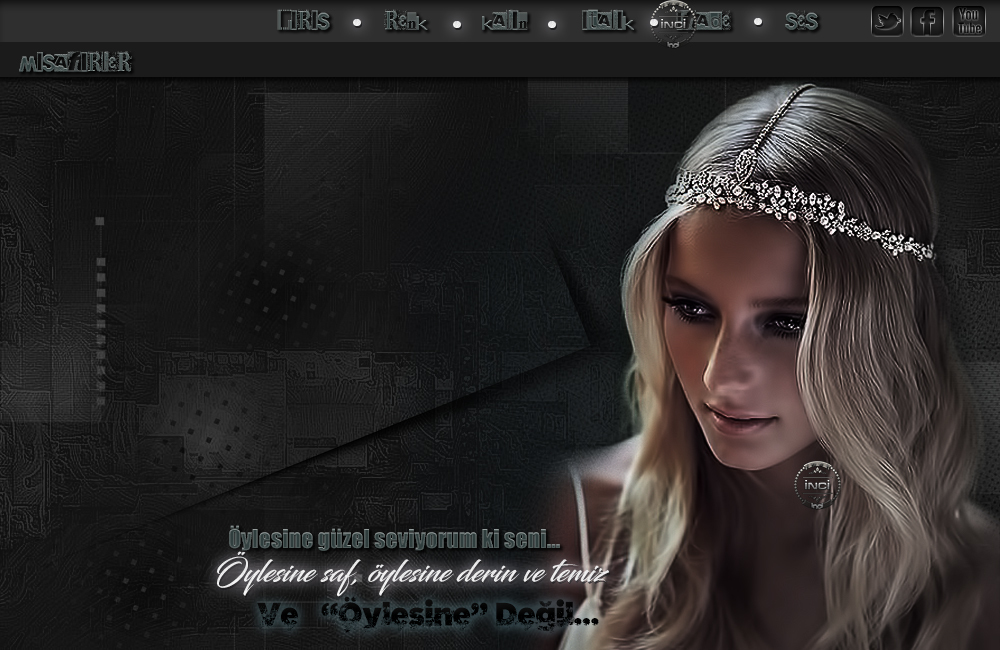Expand the İfade emoticon menu
The height and width of the screenshot is (650, 1000).
coord(714,21)
